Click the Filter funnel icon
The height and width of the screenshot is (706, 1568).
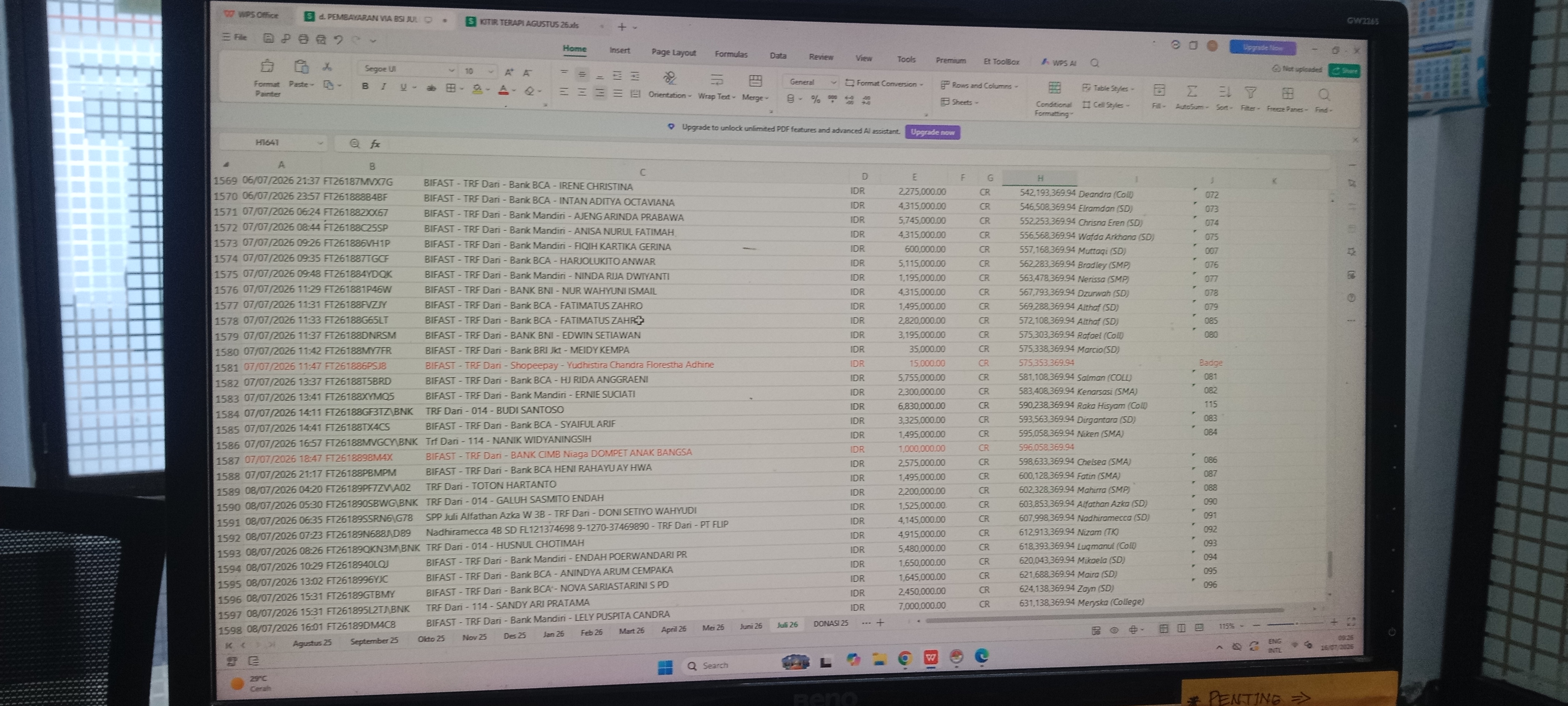click(1250, 93)
